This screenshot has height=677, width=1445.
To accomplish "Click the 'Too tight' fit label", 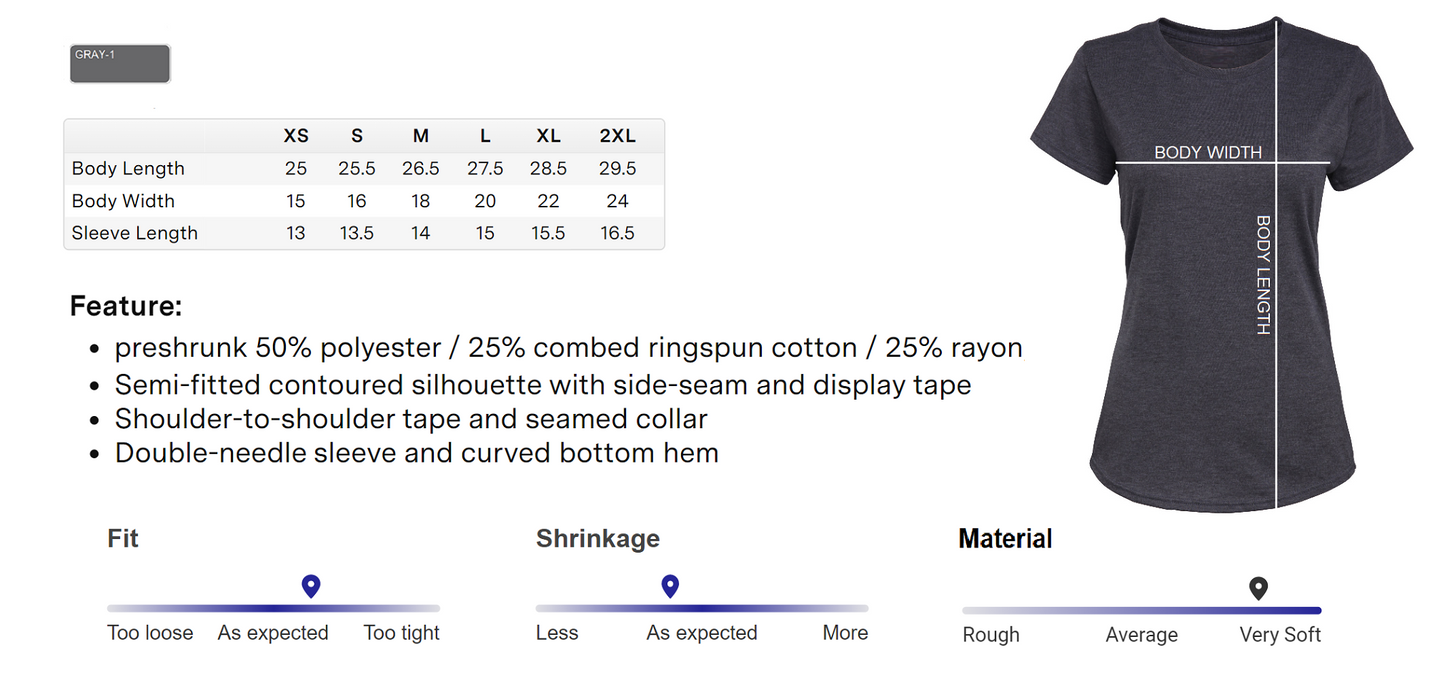I will pos(401,633).
